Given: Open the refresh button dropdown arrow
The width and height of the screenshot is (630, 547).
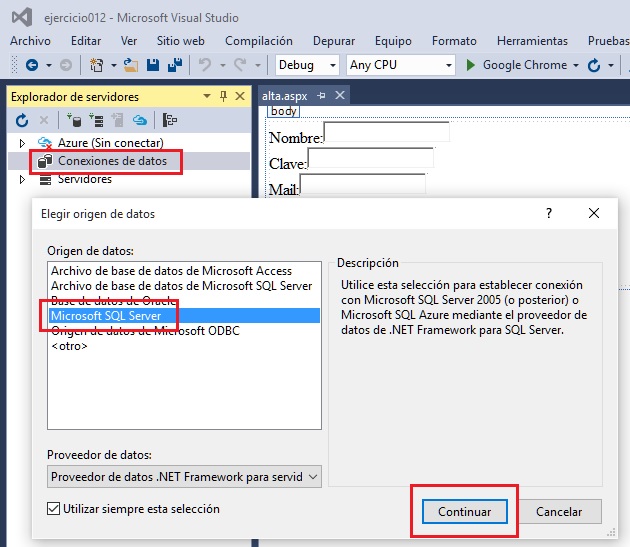Looking at the screenshot, I should tap(611, 65).
